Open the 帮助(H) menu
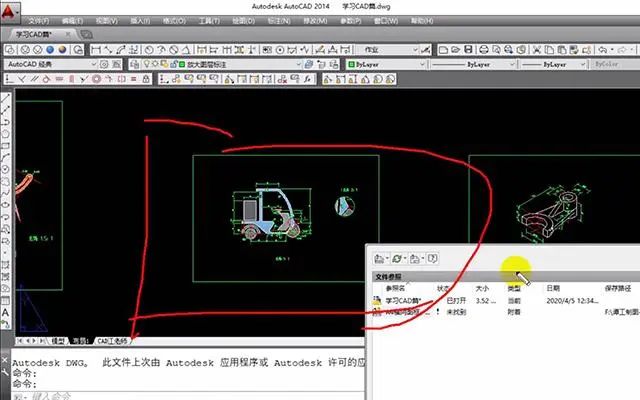The height and width of the screenshot is (400, 640). 422,21
